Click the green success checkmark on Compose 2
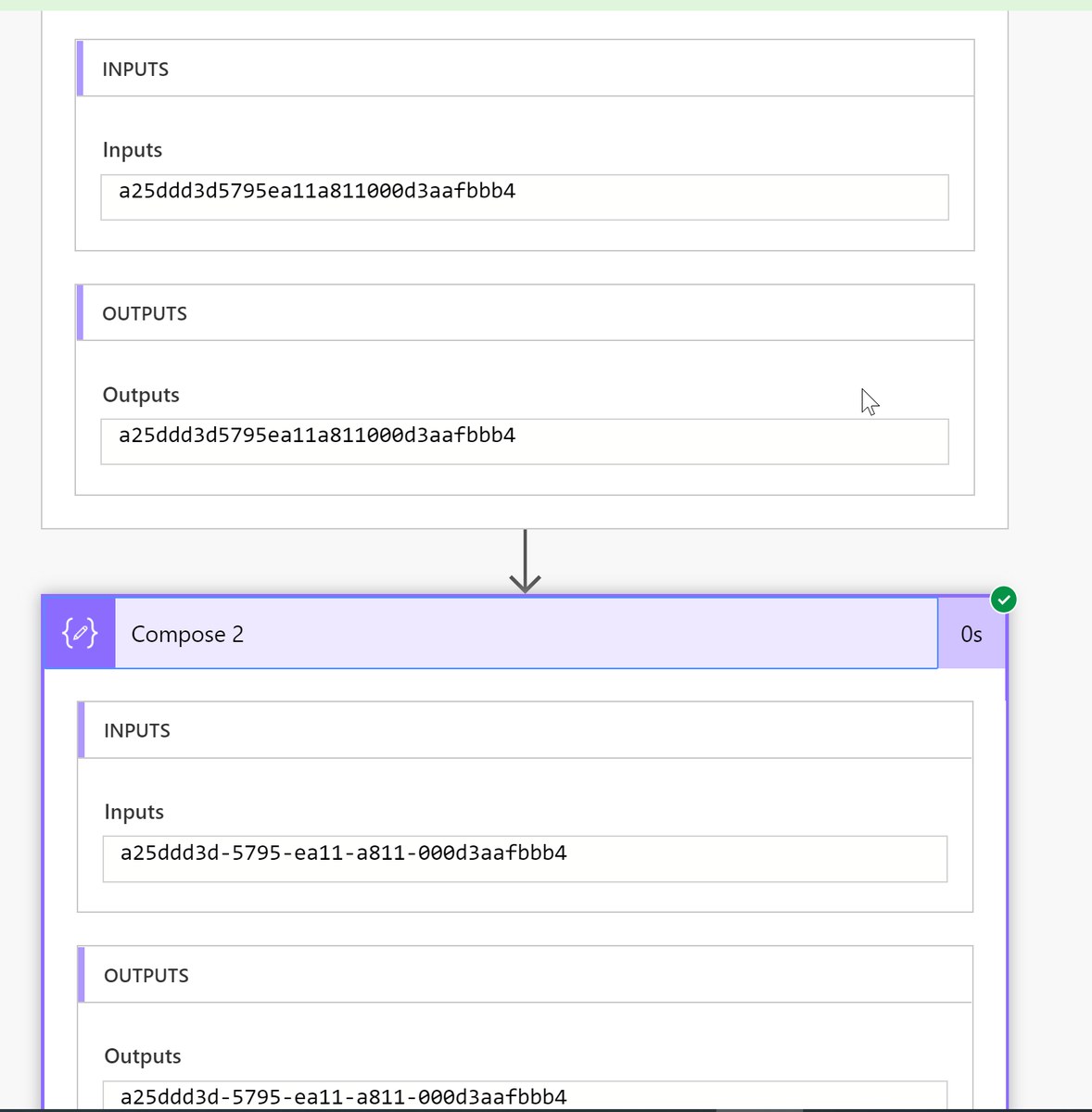The width and height of the screenshot is (1092, 1112). [x=1003, y=600]
